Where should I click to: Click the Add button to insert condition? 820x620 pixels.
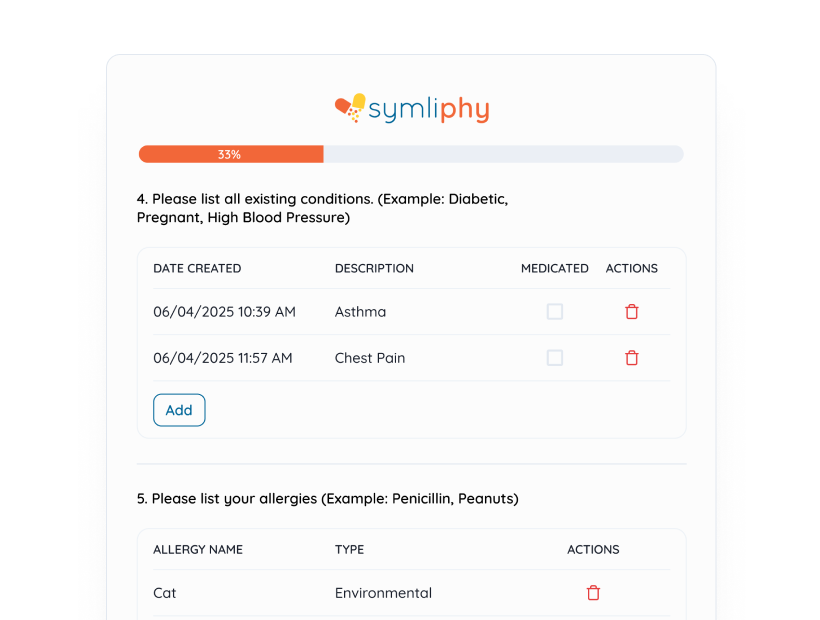[179, 410]
